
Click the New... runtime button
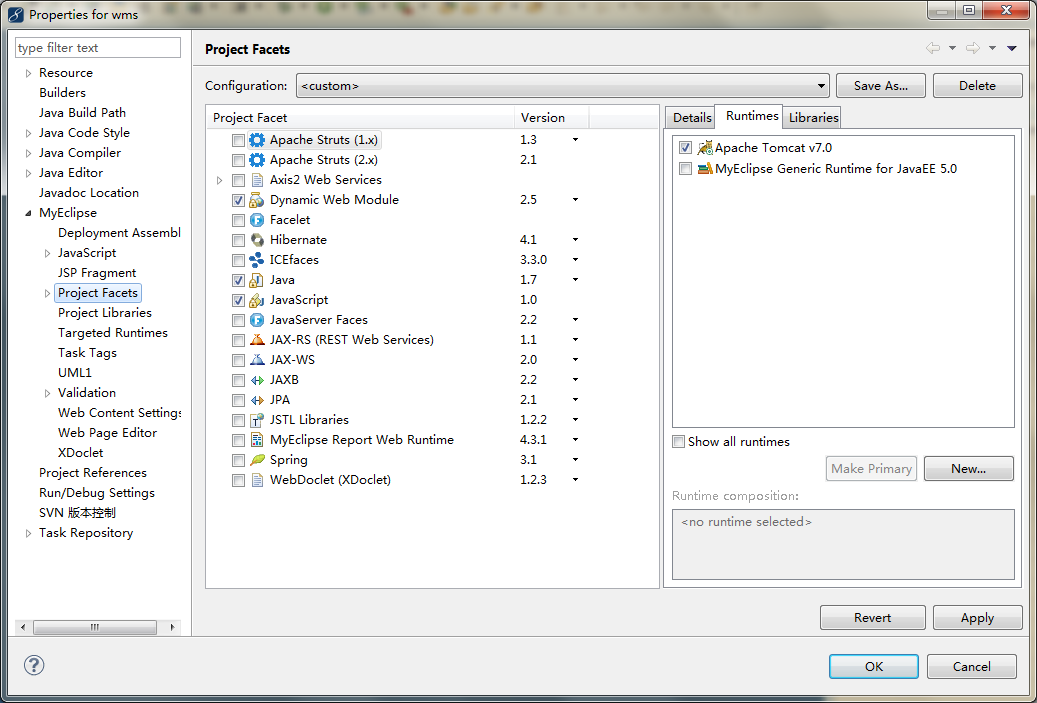click(968, 468)
